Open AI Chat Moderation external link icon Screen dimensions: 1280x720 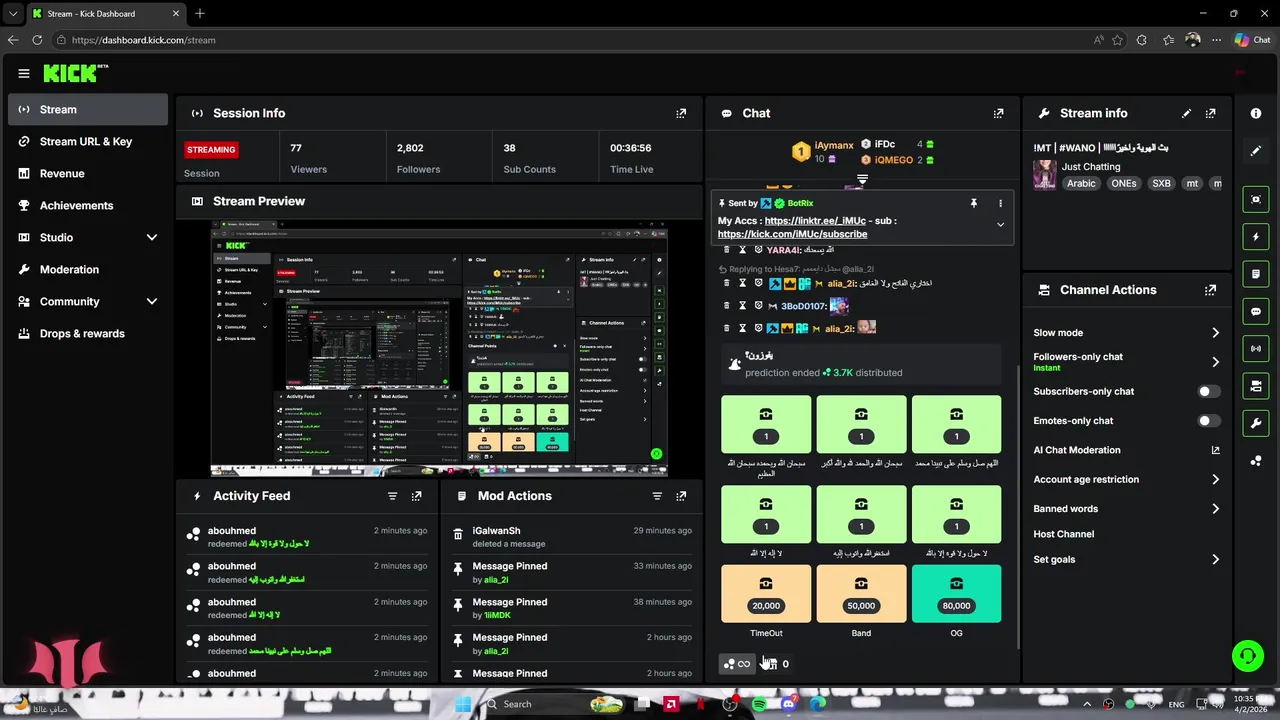1216,450
